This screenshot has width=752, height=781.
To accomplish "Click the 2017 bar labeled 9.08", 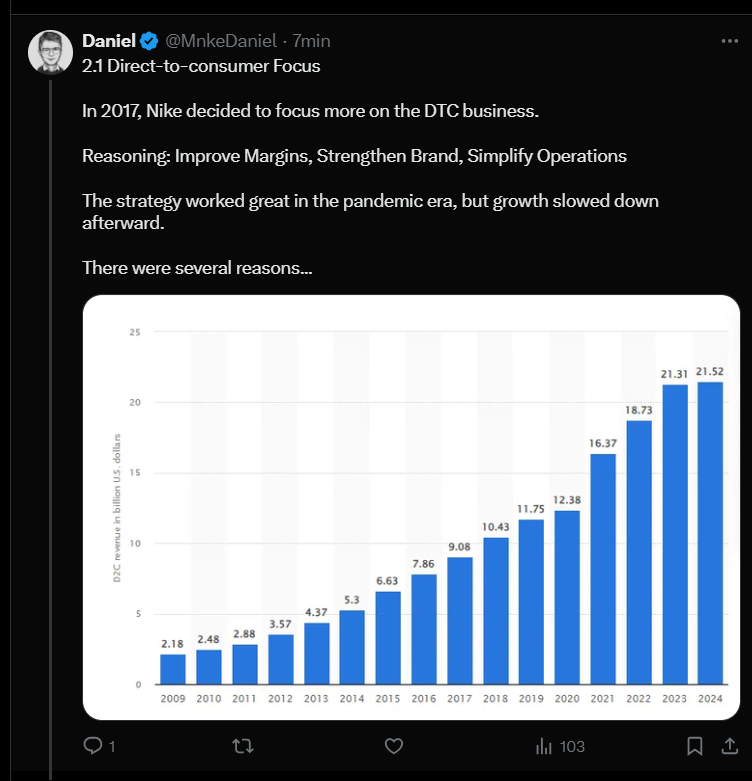I will (x=460, y=620).
